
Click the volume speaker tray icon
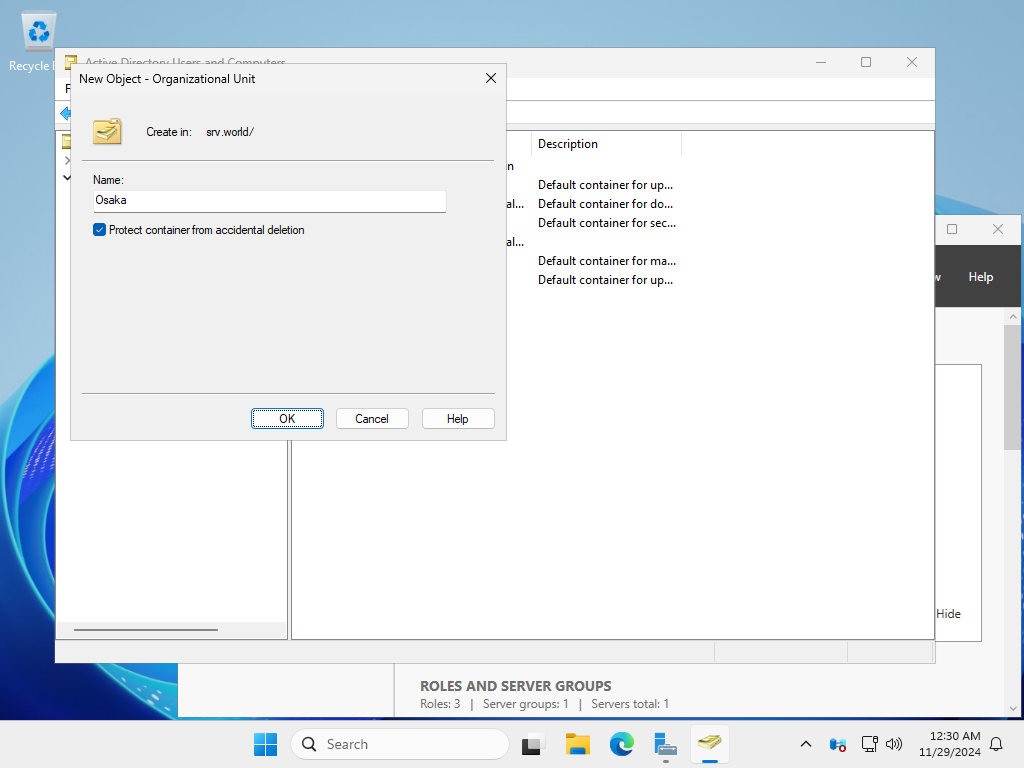894,744
